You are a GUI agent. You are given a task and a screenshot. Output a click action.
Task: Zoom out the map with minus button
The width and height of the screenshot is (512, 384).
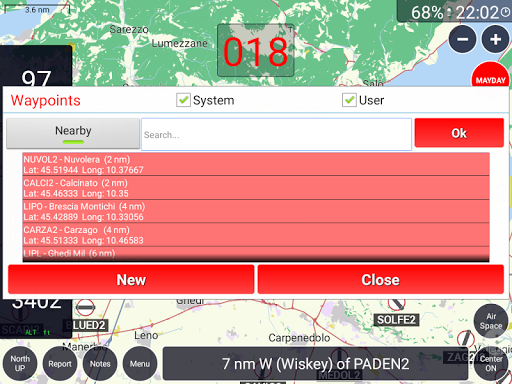pyautogui.click(x=462, y=39)
